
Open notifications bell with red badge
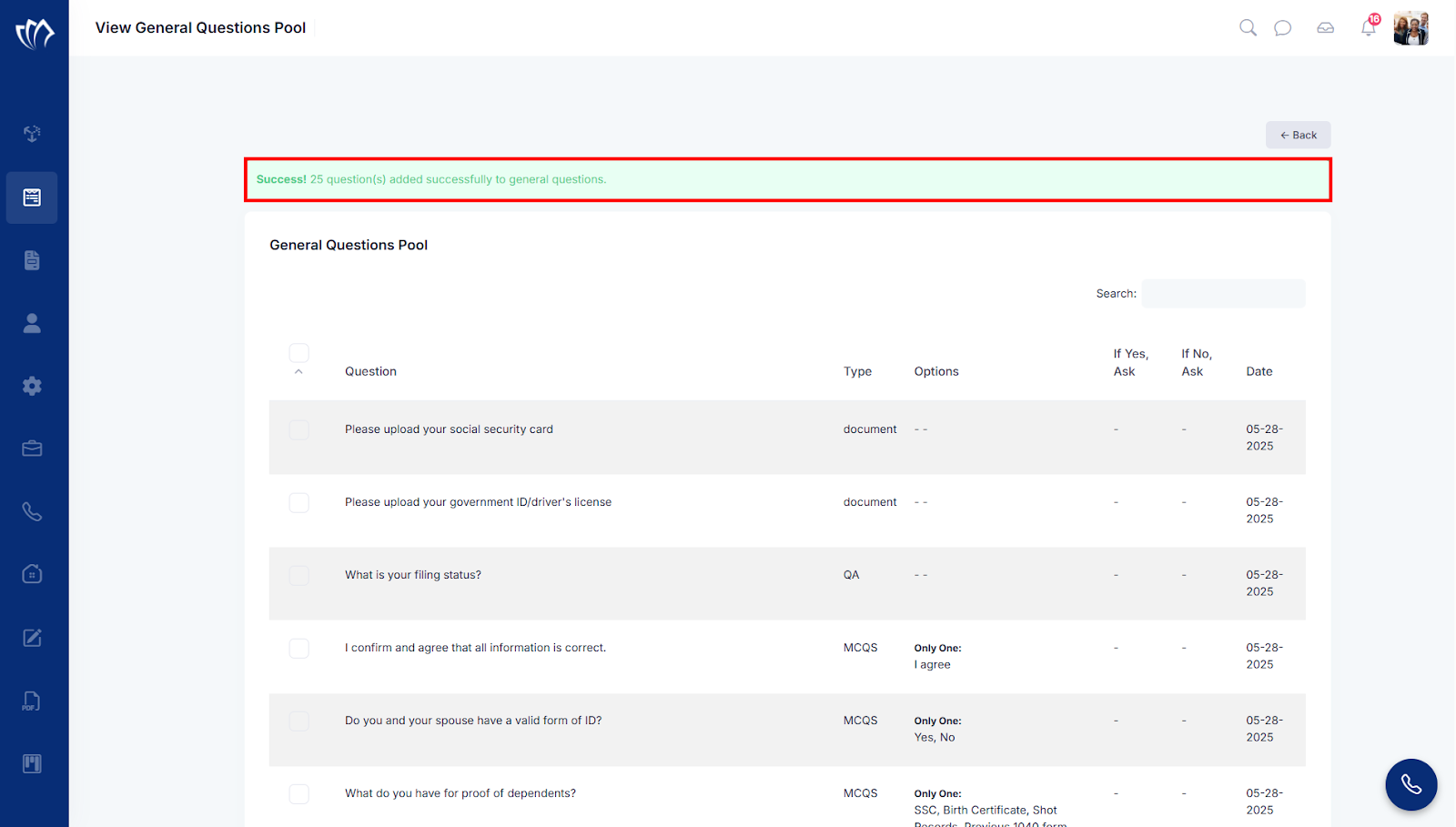point(1369,26)
